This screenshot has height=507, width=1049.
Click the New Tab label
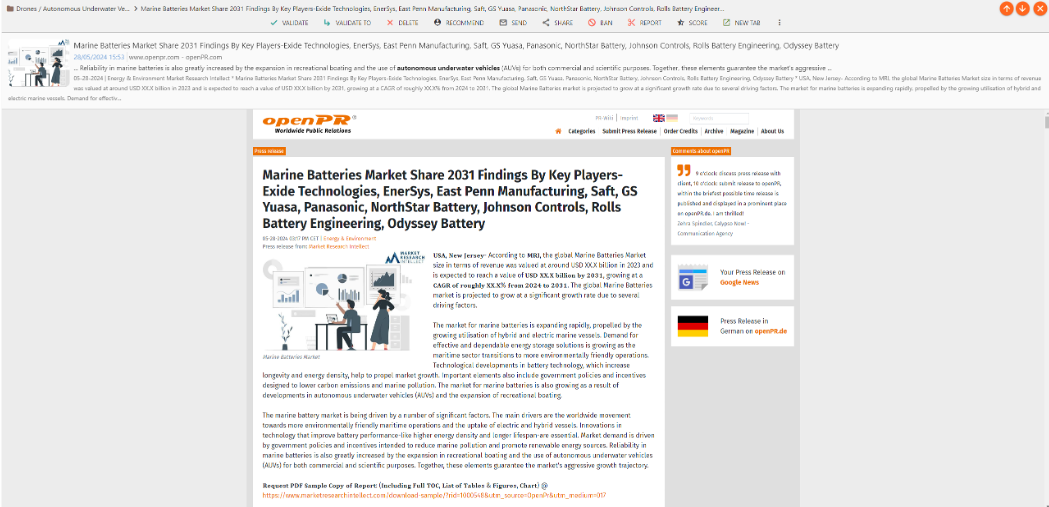click(x=747, y=23)
